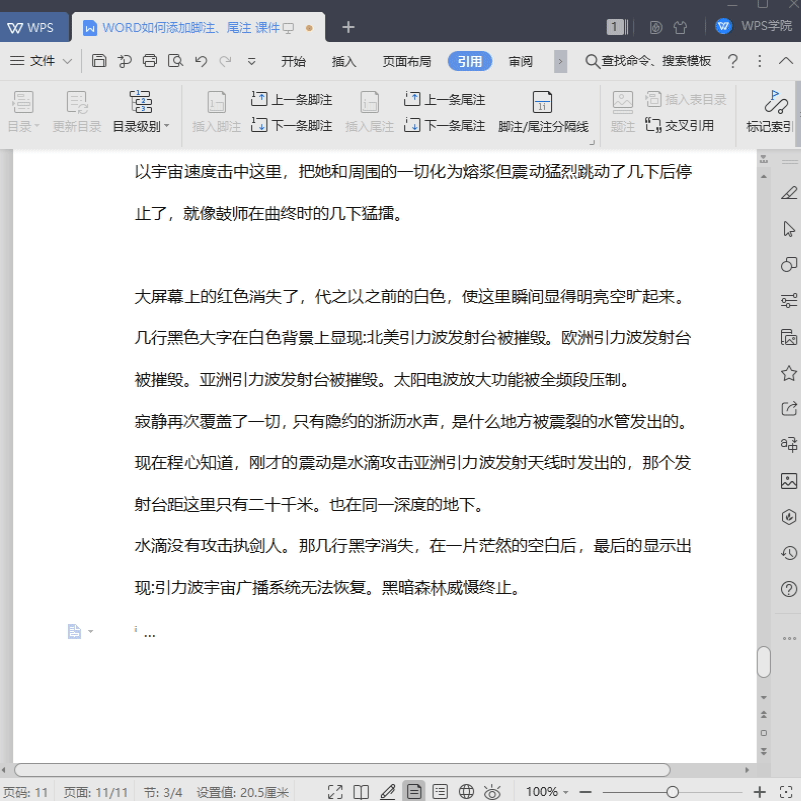Click the help question mark icon in sidebar
The image size is (801, 801).
[791, 588]
